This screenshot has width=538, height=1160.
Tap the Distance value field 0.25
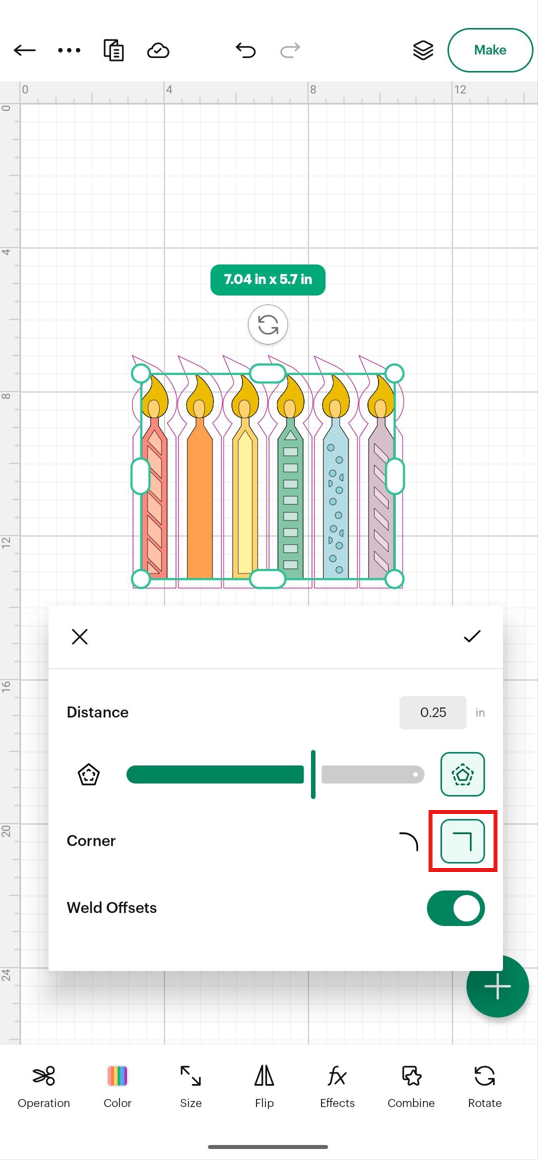(x=433, y=712)
